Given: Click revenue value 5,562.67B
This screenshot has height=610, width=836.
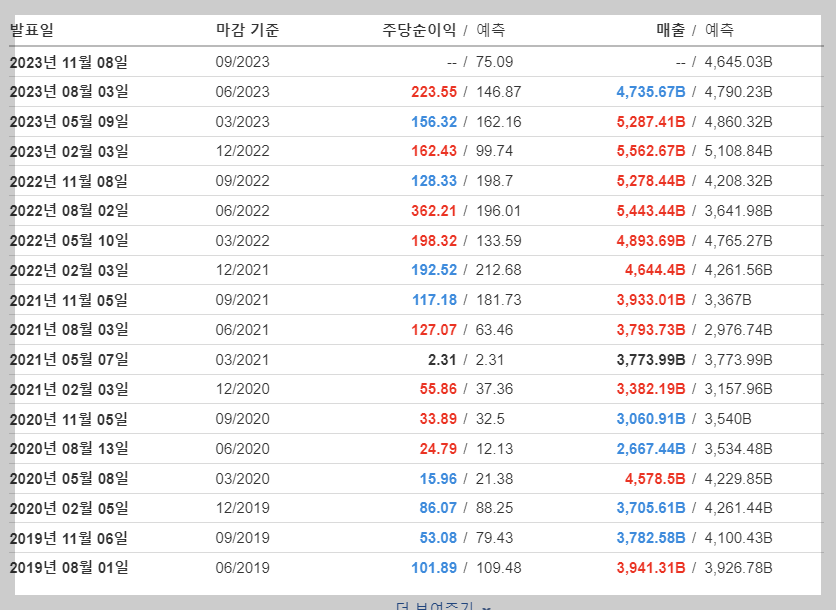Looking at the screenshot, I should [651, 151].
